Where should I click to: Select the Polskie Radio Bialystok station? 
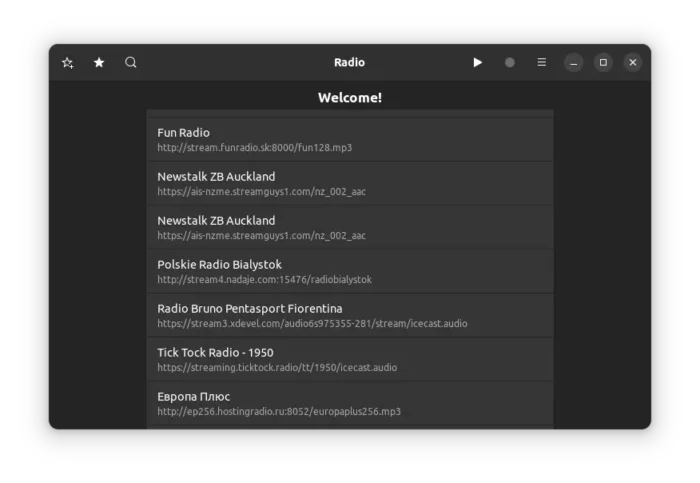click(350, 271)
